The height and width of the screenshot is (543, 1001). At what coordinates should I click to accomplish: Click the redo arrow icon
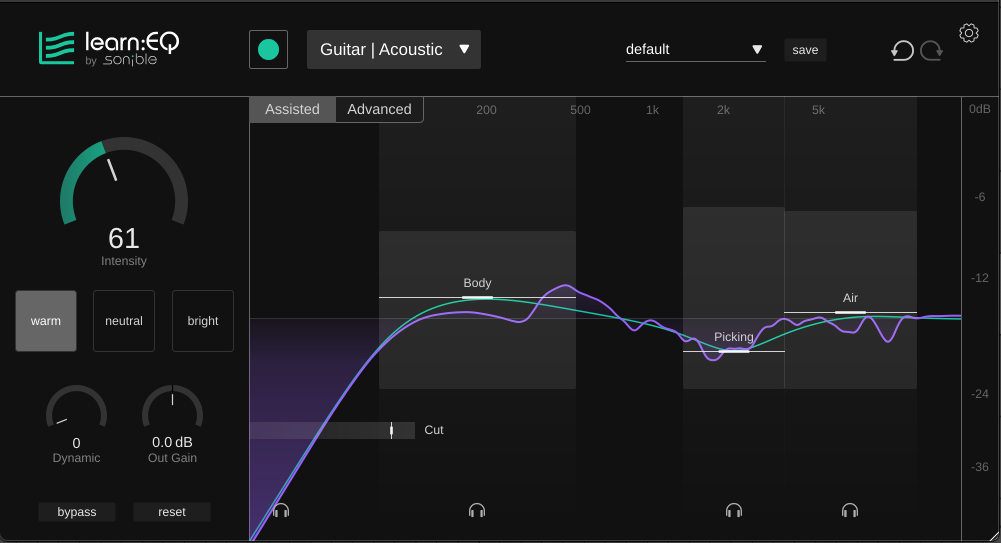tap(931, 50)
